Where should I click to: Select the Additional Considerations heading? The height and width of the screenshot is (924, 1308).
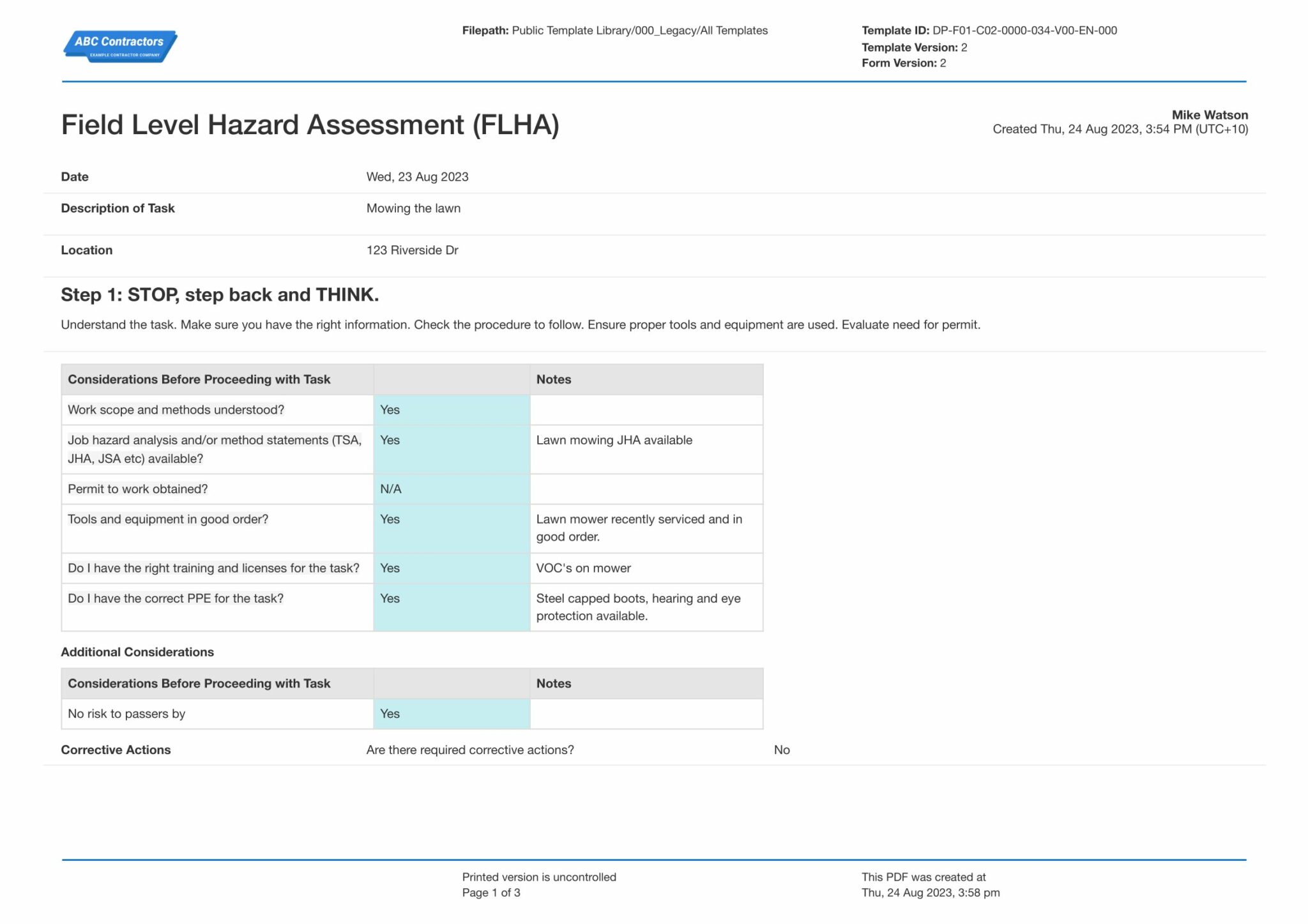pyautogui.click(x=137, y=652)
